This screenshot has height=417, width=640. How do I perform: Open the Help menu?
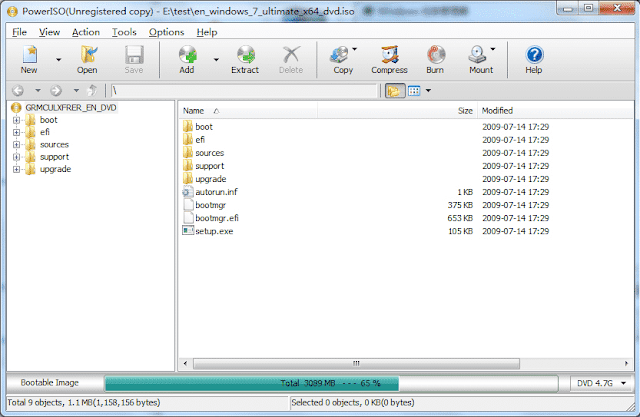point(207,32)
